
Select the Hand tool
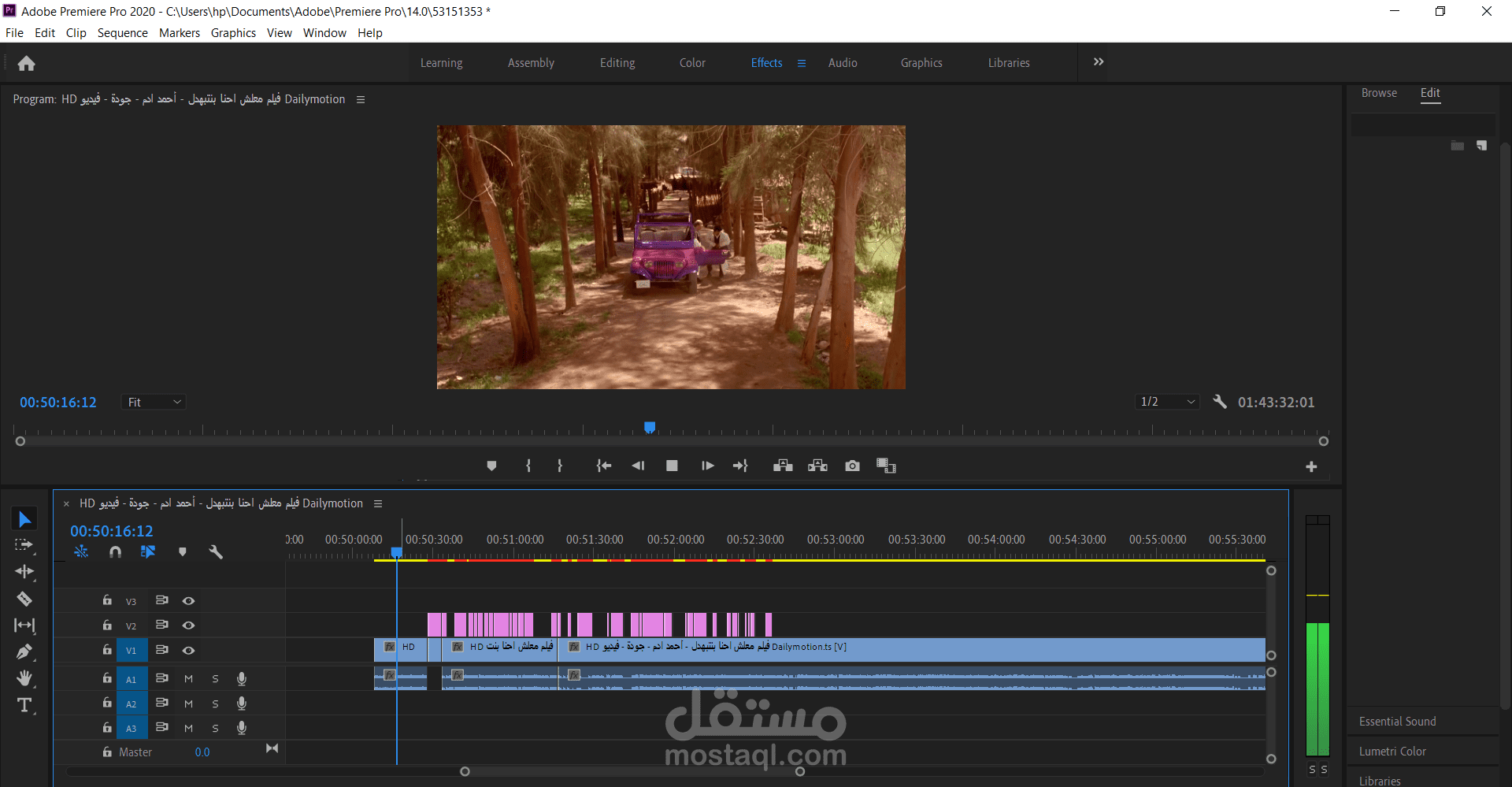point(24,678)
